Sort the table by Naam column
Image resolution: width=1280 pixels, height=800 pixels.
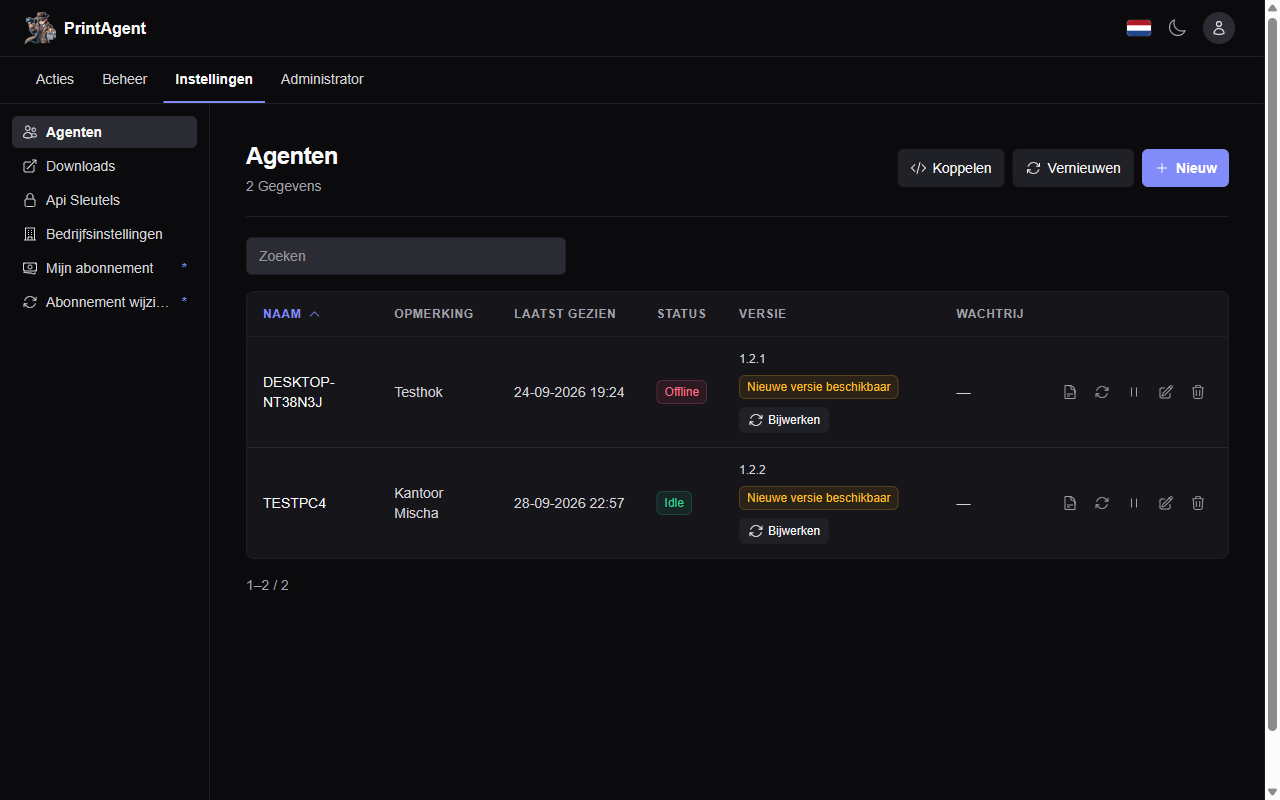tap(291, 314)
